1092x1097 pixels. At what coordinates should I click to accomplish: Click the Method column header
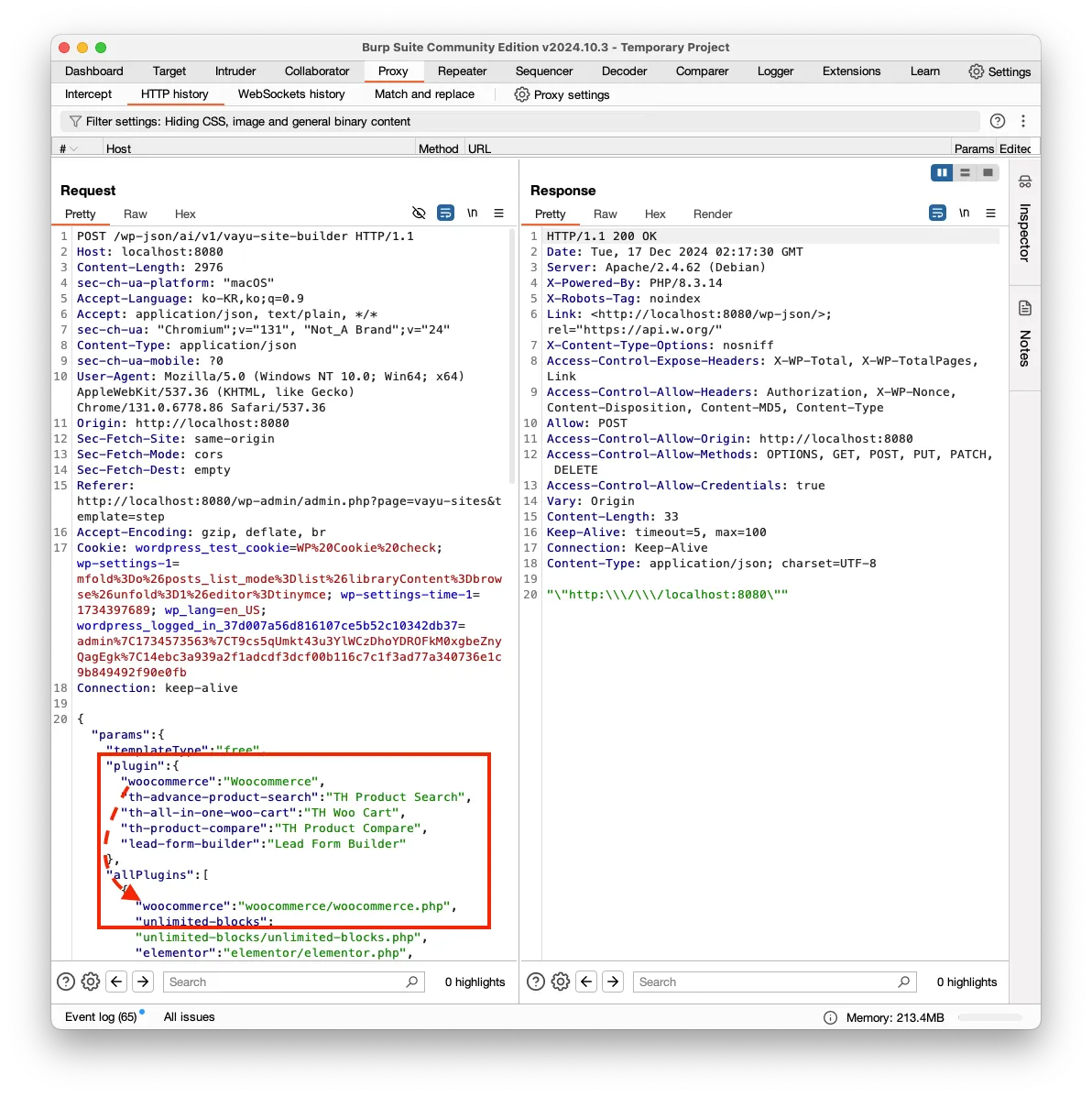tap(438, 148)
